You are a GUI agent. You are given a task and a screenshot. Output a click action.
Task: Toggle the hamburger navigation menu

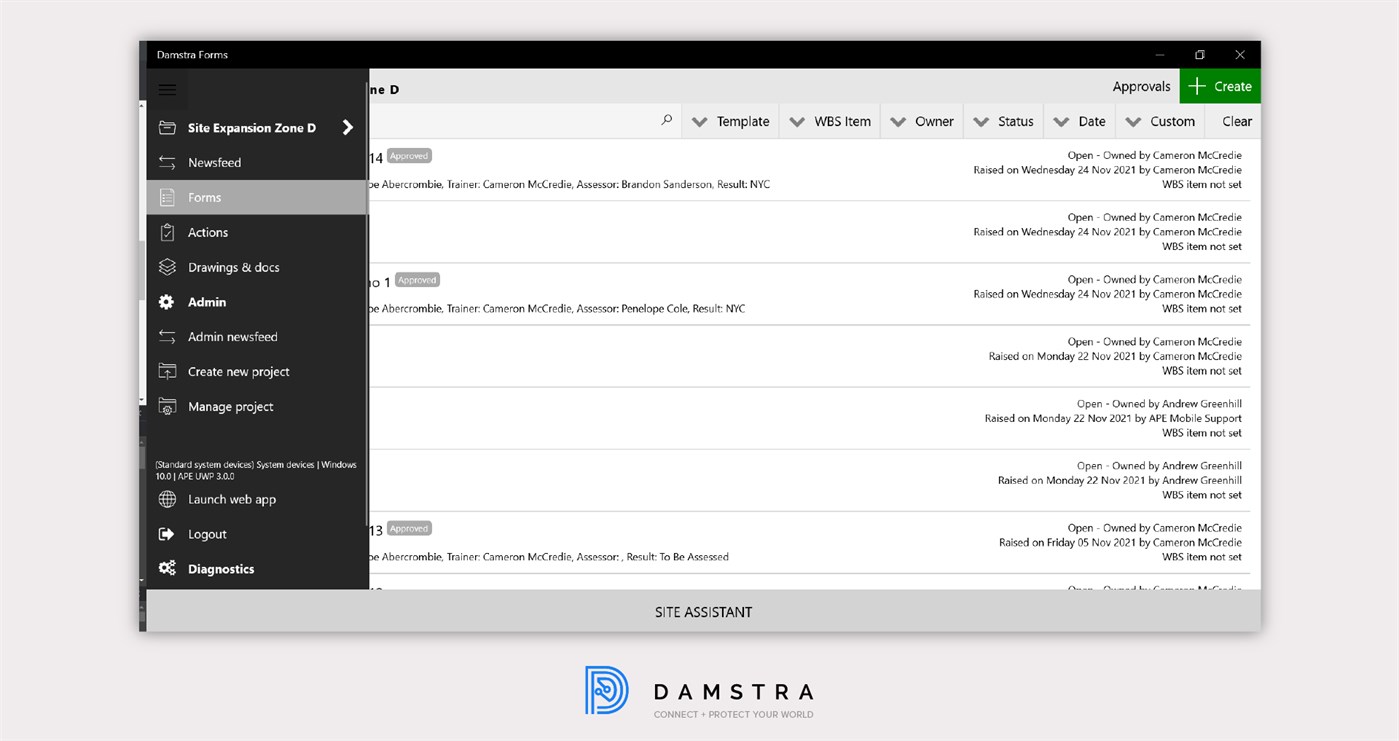tap(167, 89)
